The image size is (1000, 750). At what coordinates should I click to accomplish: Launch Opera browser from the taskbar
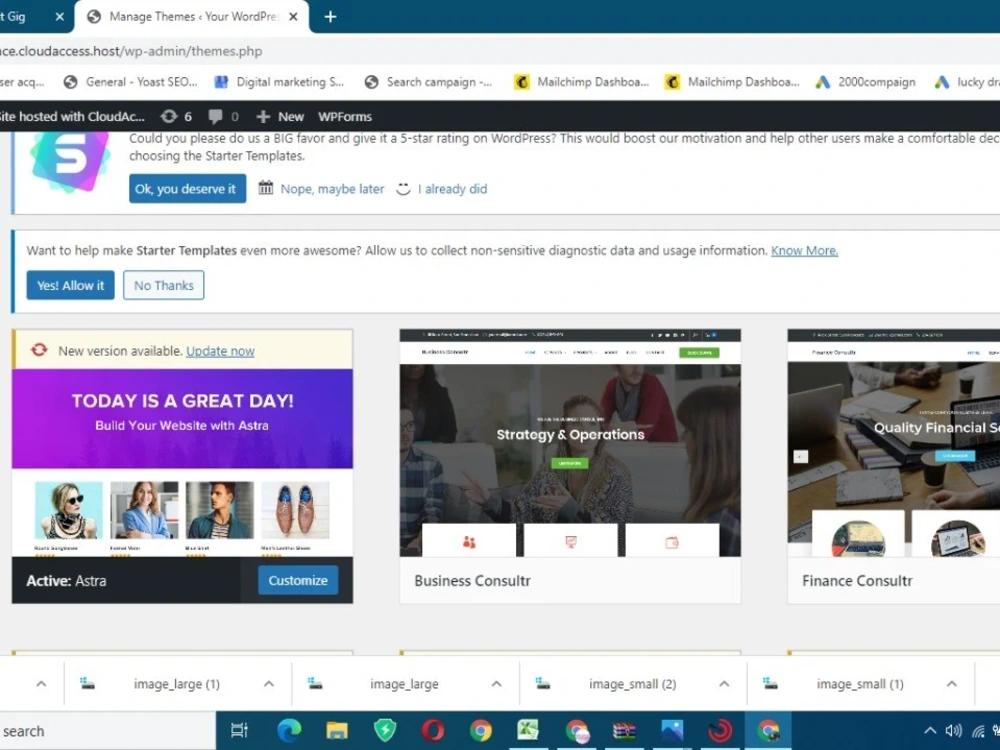pyautogui.click(x=432, y=730)
